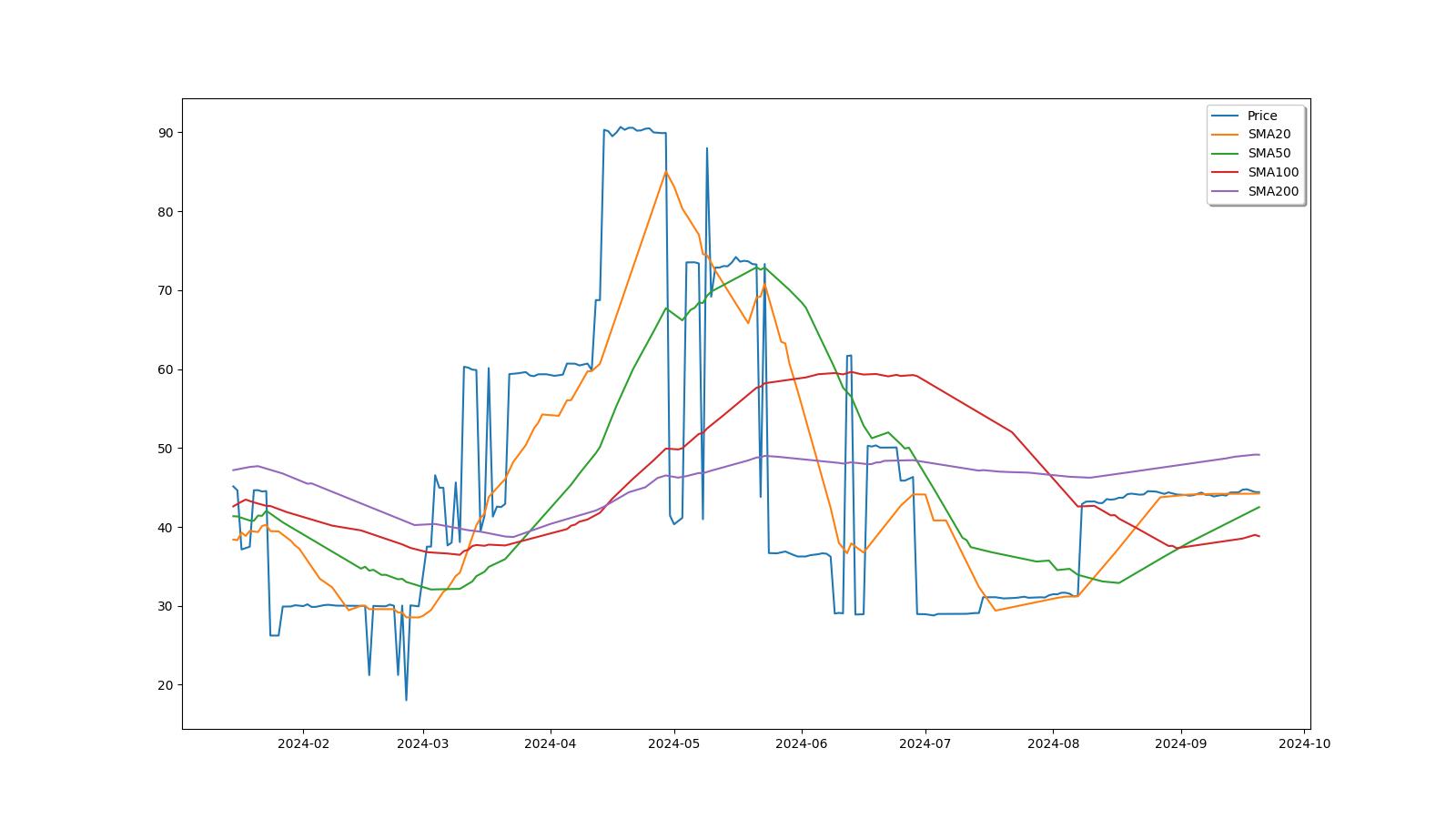The height and width of the screenshot is (819, 1456).
Task: Click the blue Price legend line
Action: pos(1226,116)
